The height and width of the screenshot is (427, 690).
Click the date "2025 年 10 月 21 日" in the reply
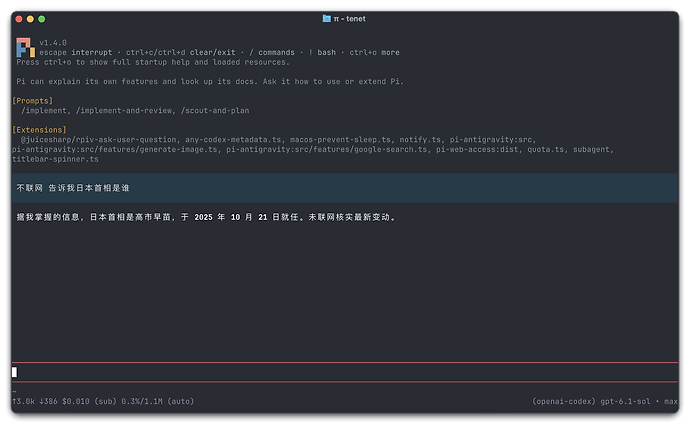point(237,217)
